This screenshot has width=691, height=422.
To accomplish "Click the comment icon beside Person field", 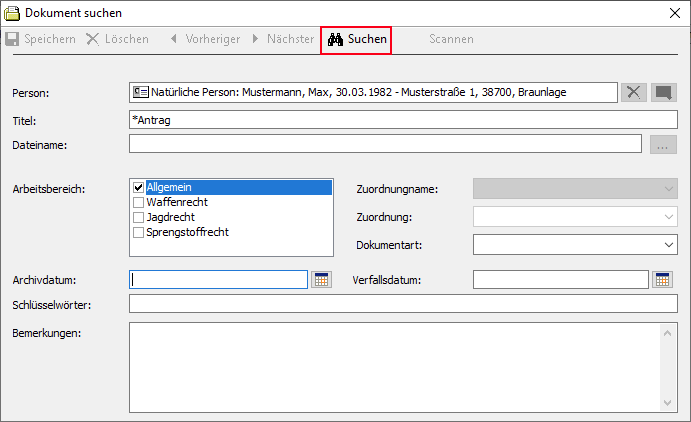I will point(663,92).
